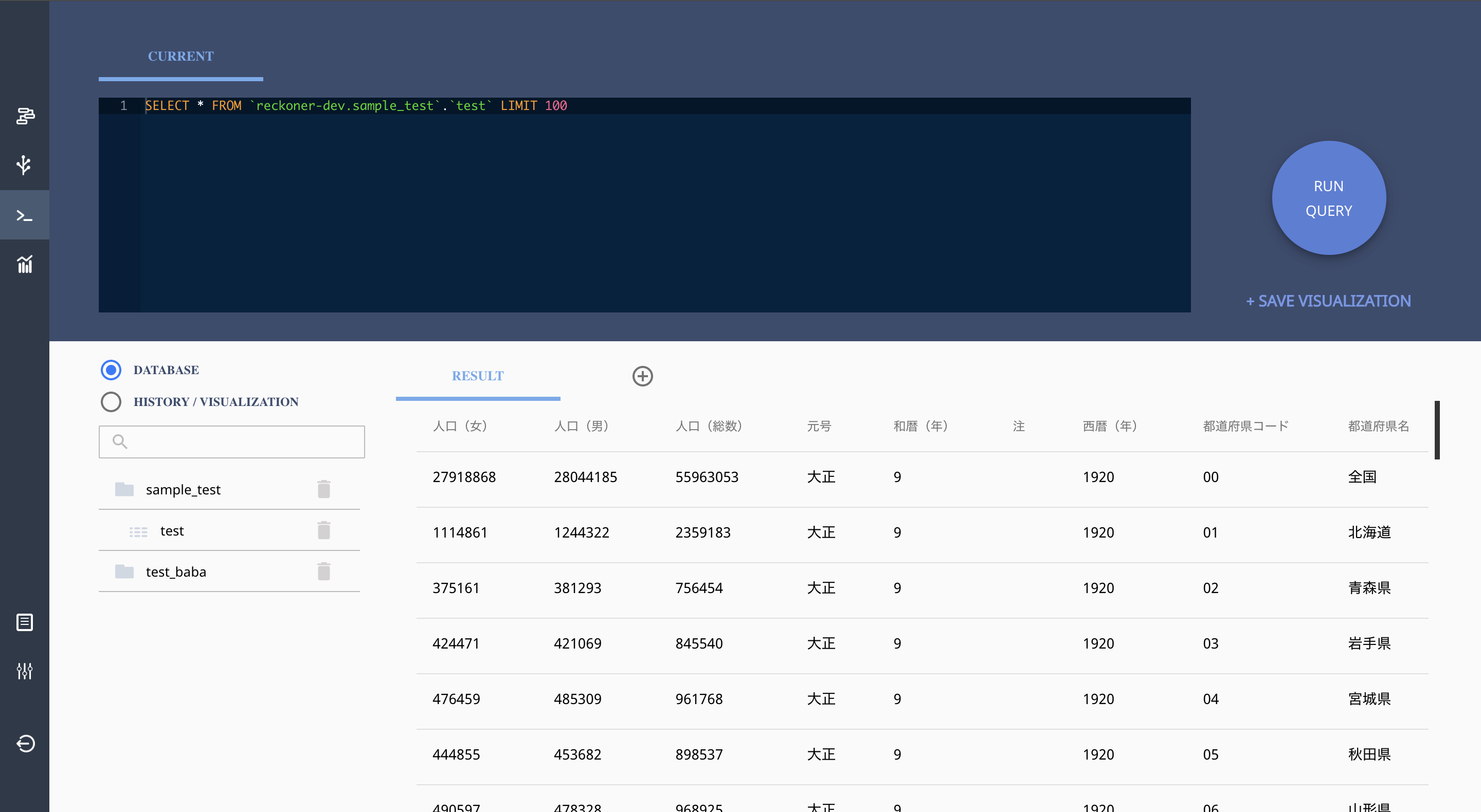This screenshot has height=812, width=1481.
Task: Select the DATABASE radio button
Action: pyautogui.click(x=111, y=370)
